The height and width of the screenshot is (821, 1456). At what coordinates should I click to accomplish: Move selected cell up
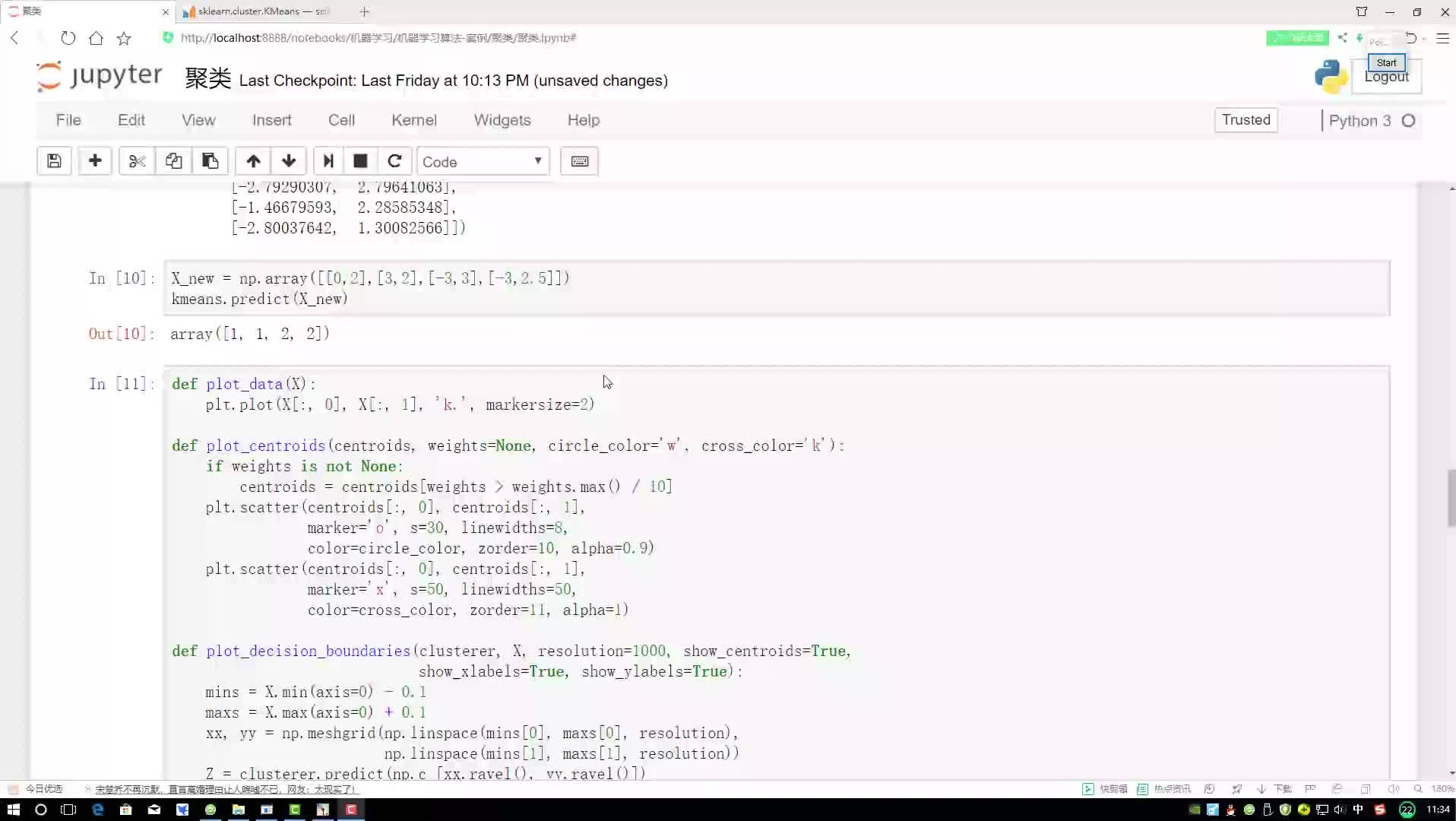coord(253,161)
